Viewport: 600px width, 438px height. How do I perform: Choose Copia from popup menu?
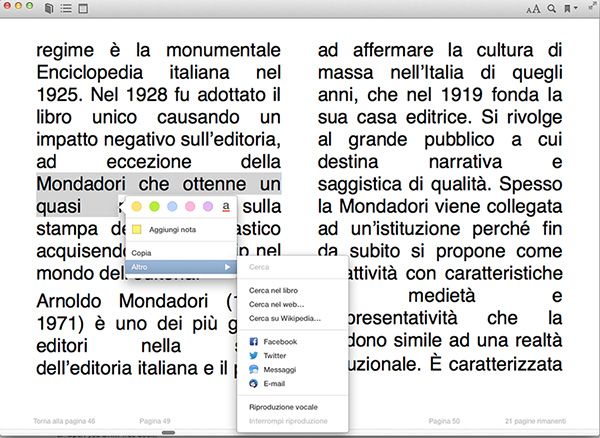[x=141, y=253]
